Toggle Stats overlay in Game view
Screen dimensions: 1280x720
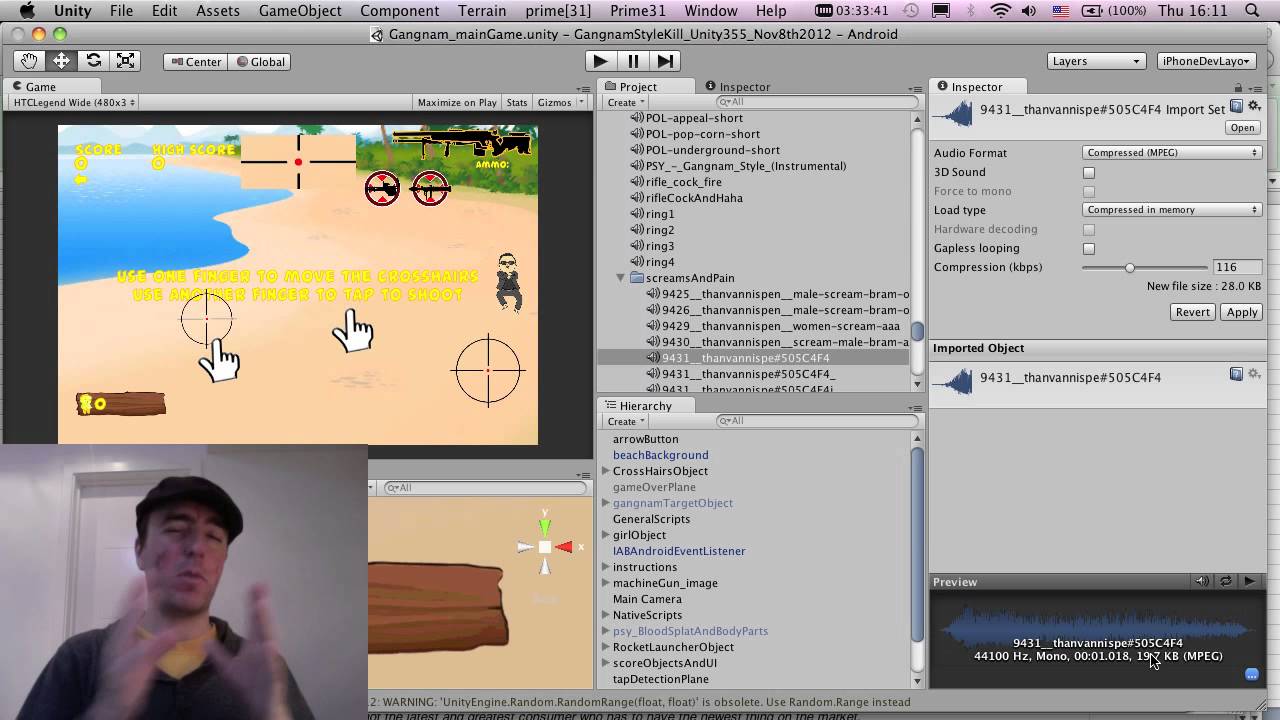[x=517, y=102]
